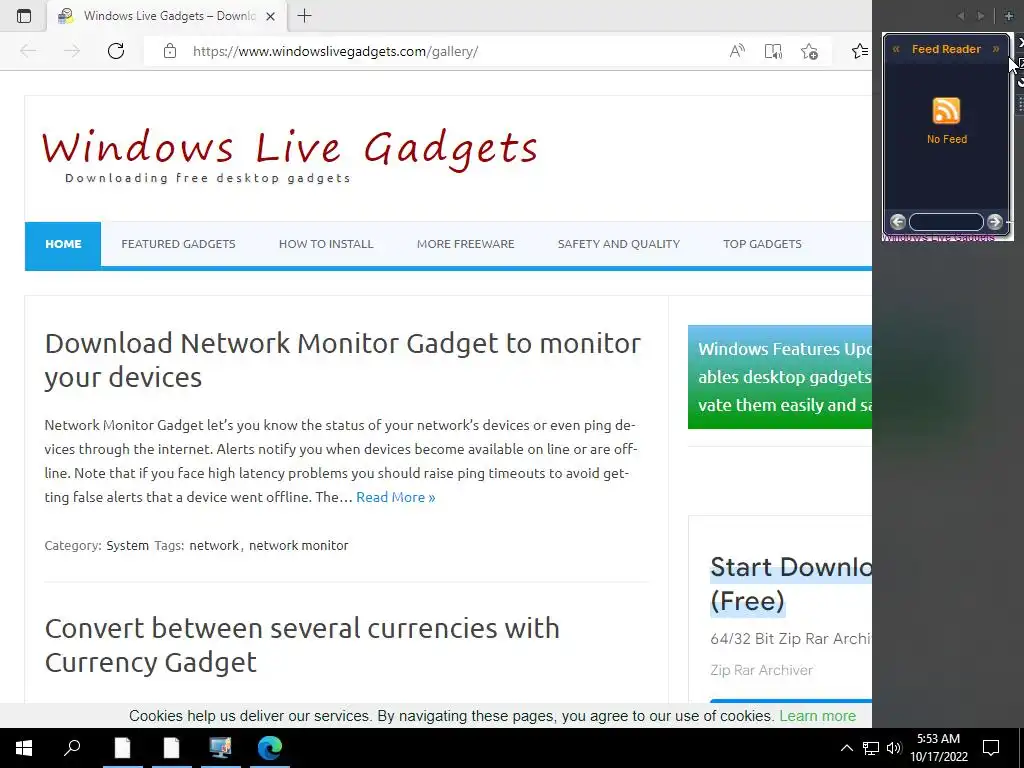Open the System category link

(x=127, y=545)
